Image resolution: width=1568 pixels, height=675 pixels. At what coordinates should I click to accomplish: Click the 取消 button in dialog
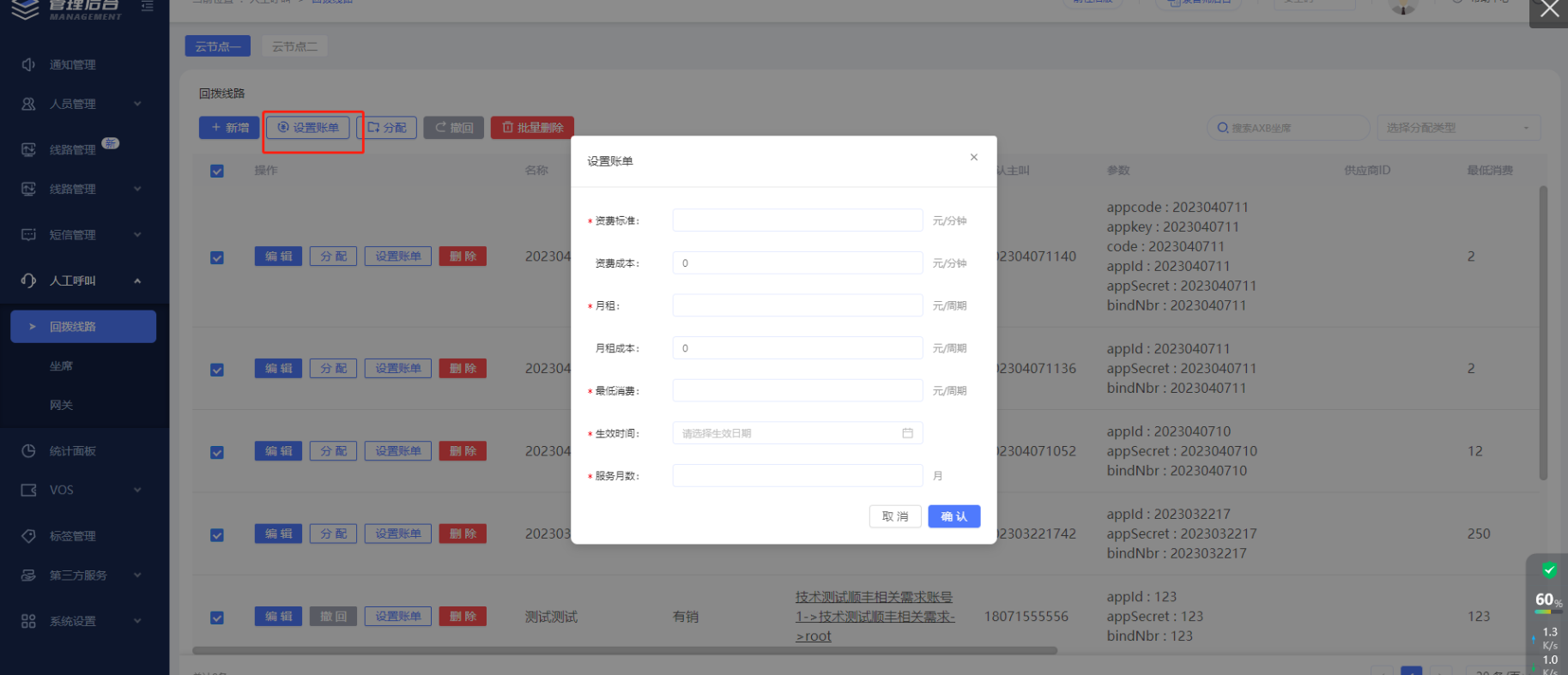click(x=894, y=516)
